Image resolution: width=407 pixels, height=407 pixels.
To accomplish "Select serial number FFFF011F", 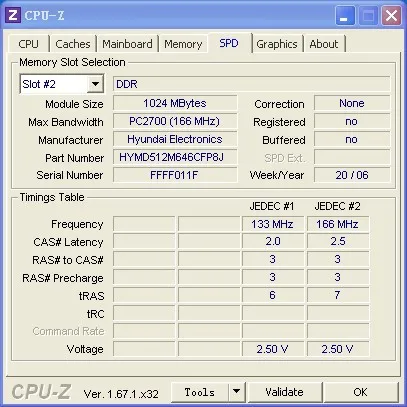I will tap(175, 175).
